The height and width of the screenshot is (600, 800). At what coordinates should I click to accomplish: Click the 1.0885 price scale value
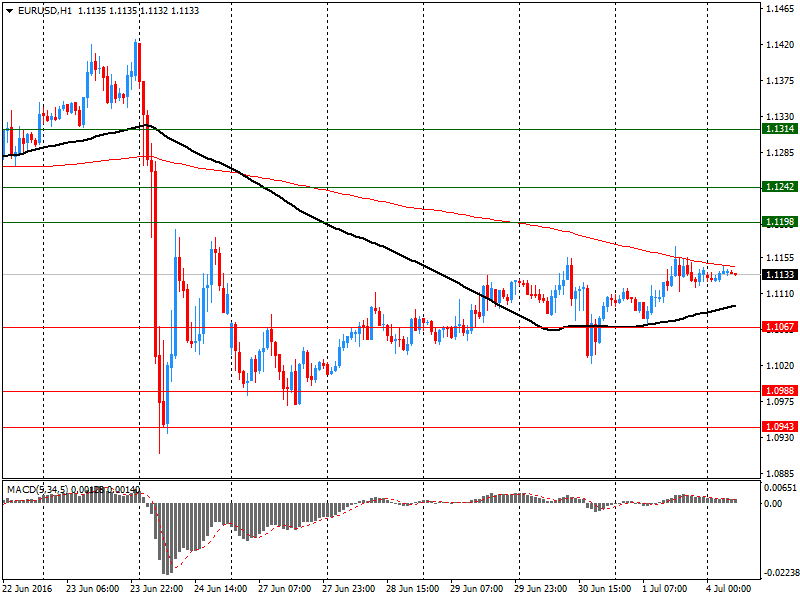tap(780, 473)
